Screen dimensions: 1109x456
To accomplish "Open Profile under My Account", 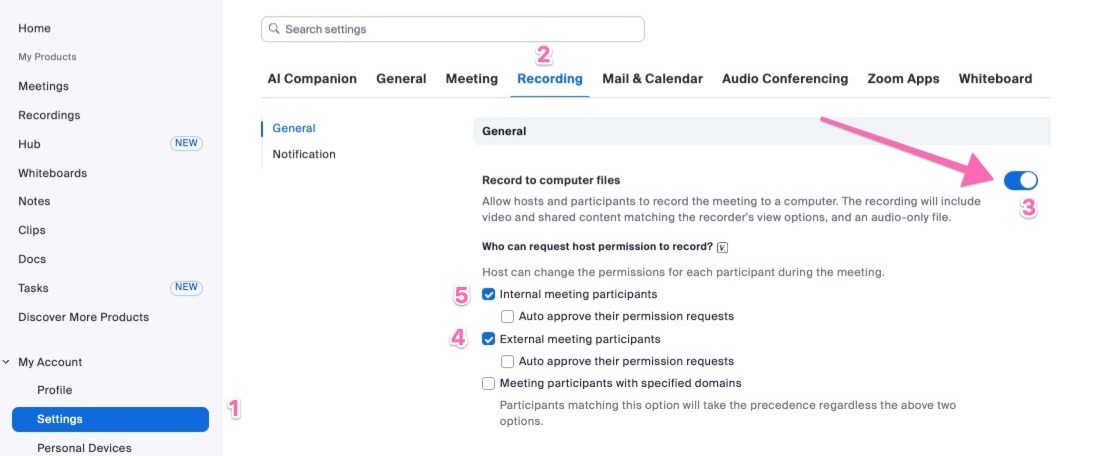I will point(55,390).
